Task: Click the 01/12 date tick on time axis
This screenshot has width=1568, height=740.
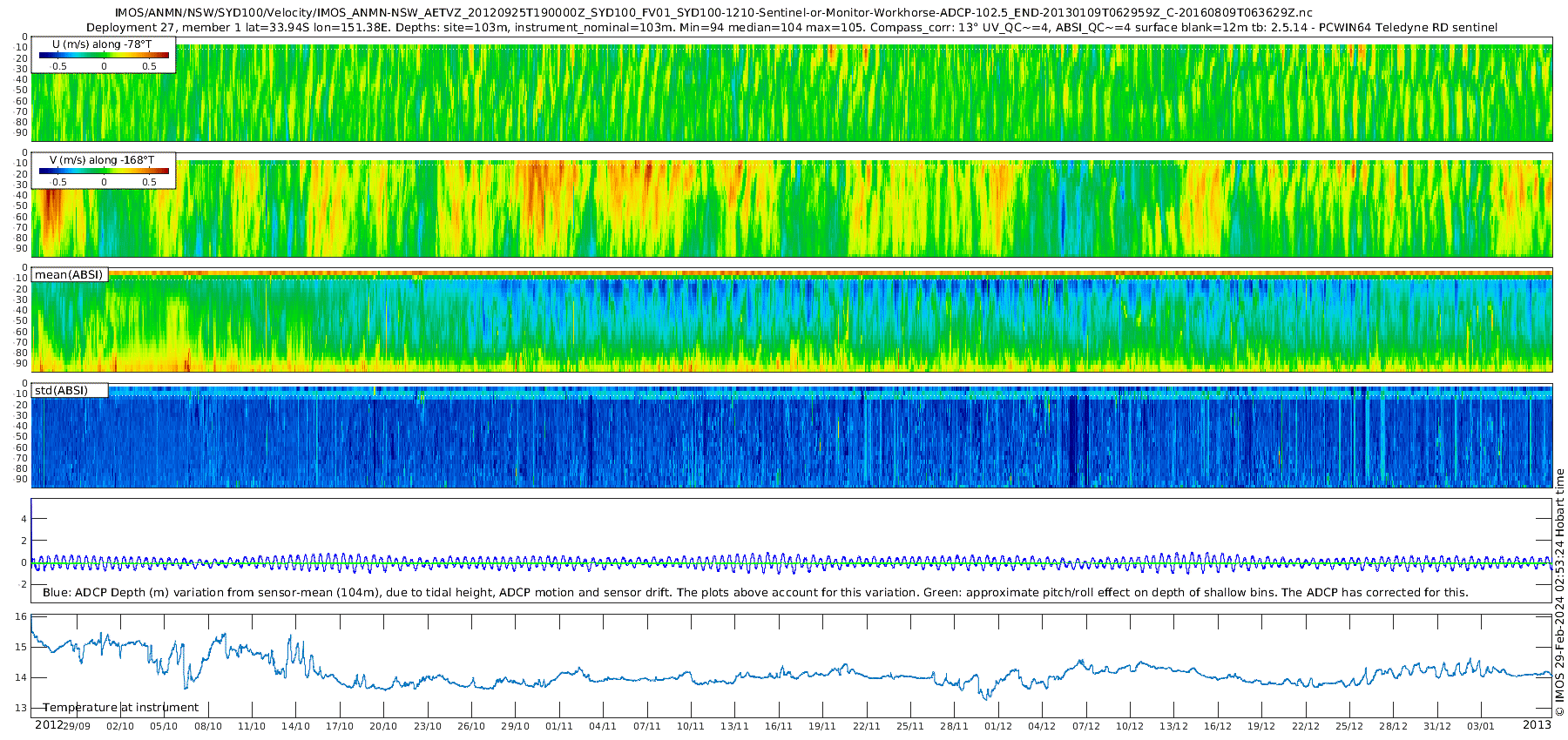Action: [x=998, y=726]
